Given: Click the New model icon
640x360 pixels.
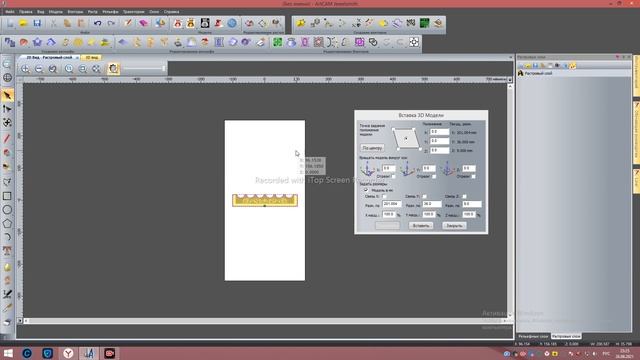Looking at the screenshot, I should 10,23.
